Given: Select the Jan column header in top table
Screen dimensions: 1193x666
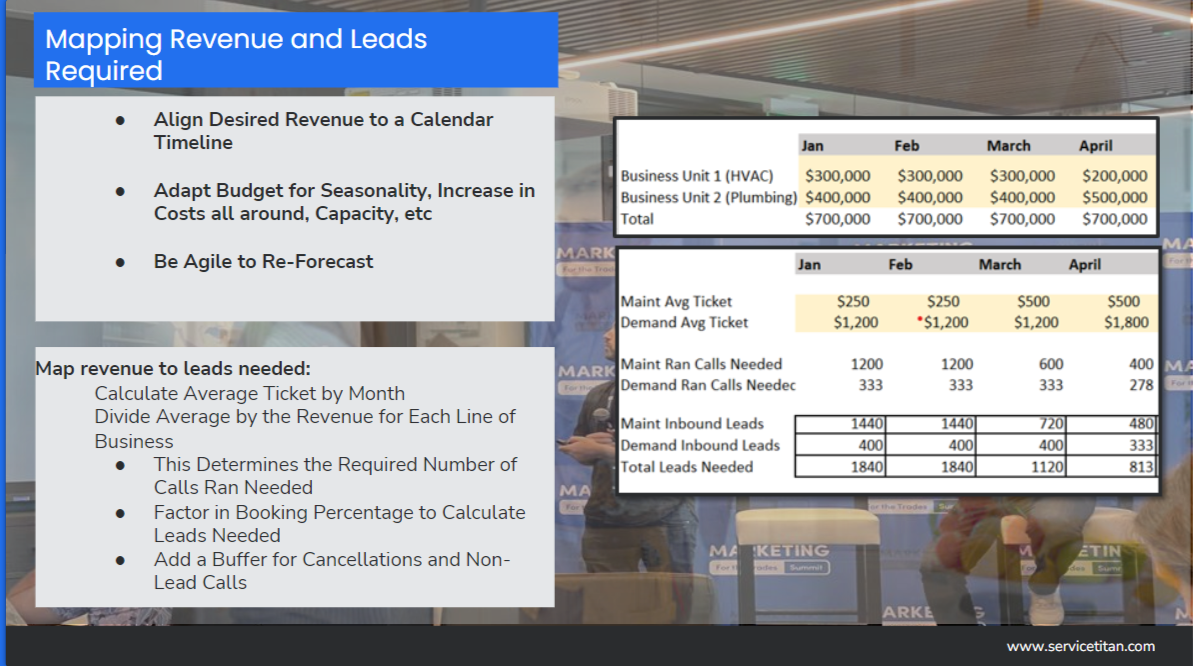Looking at the screenshot, I should (812, 145).
